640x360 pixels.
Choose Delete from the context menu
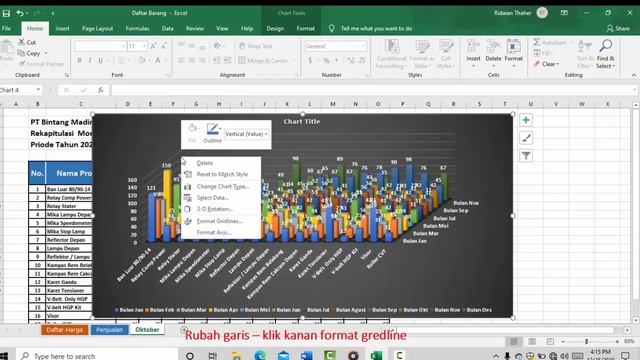(221, 163)
